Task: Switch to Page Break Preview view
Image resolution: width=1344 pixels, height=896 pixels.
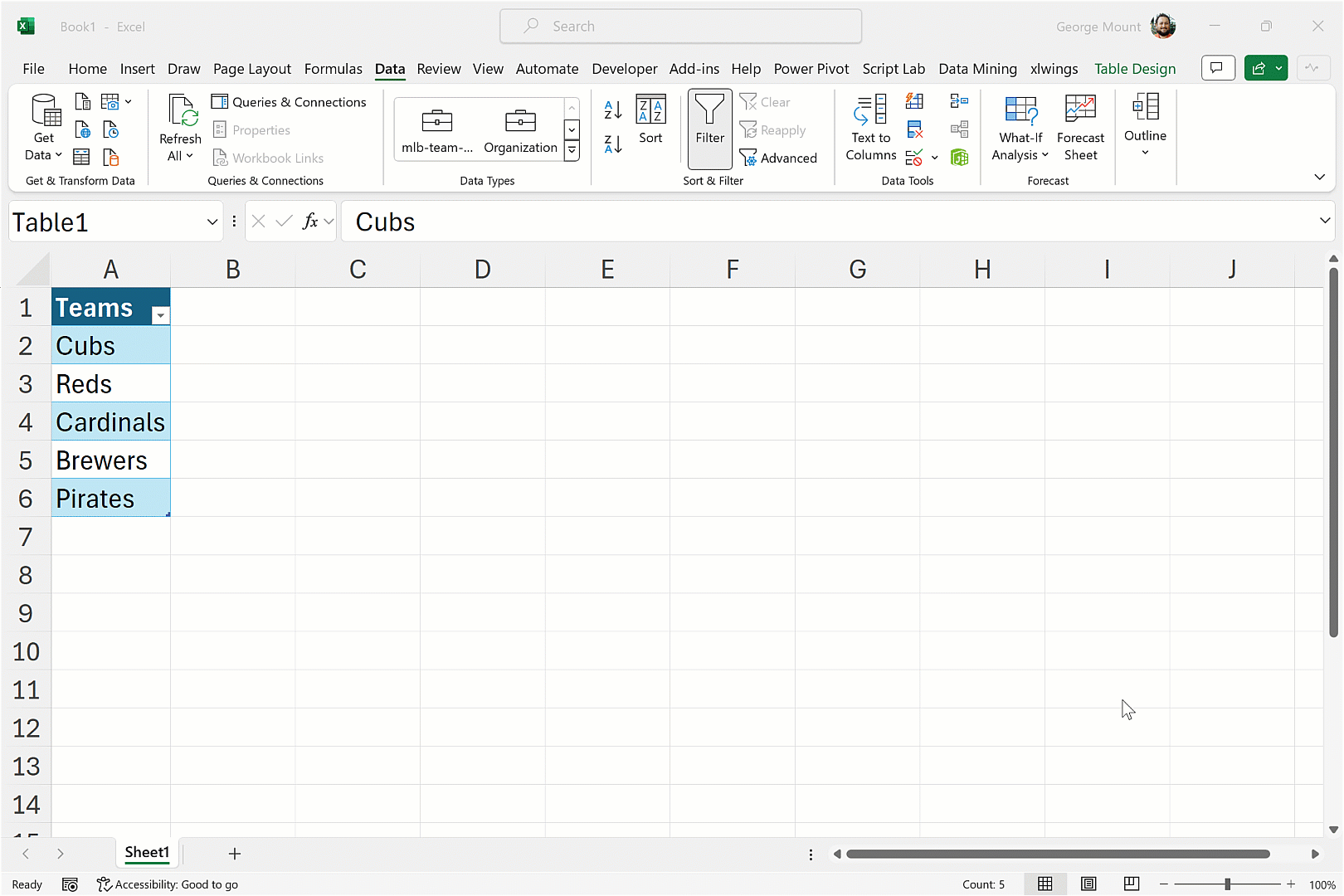Action: click(x=1132, y=884)
